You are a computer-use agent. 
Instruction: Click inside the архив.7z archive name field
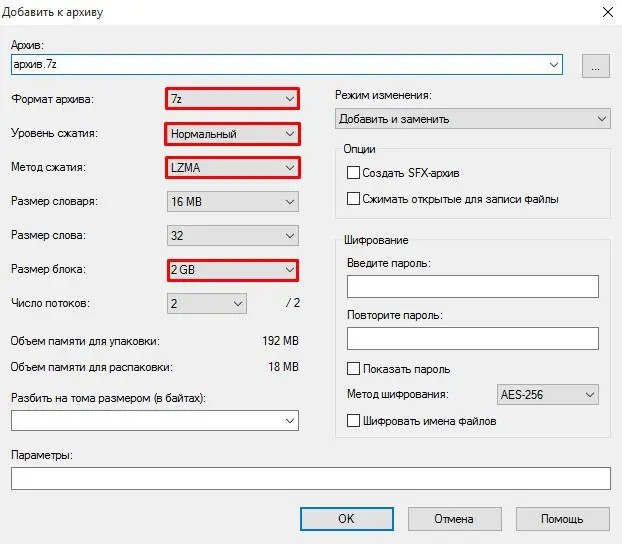coord(286,64)
